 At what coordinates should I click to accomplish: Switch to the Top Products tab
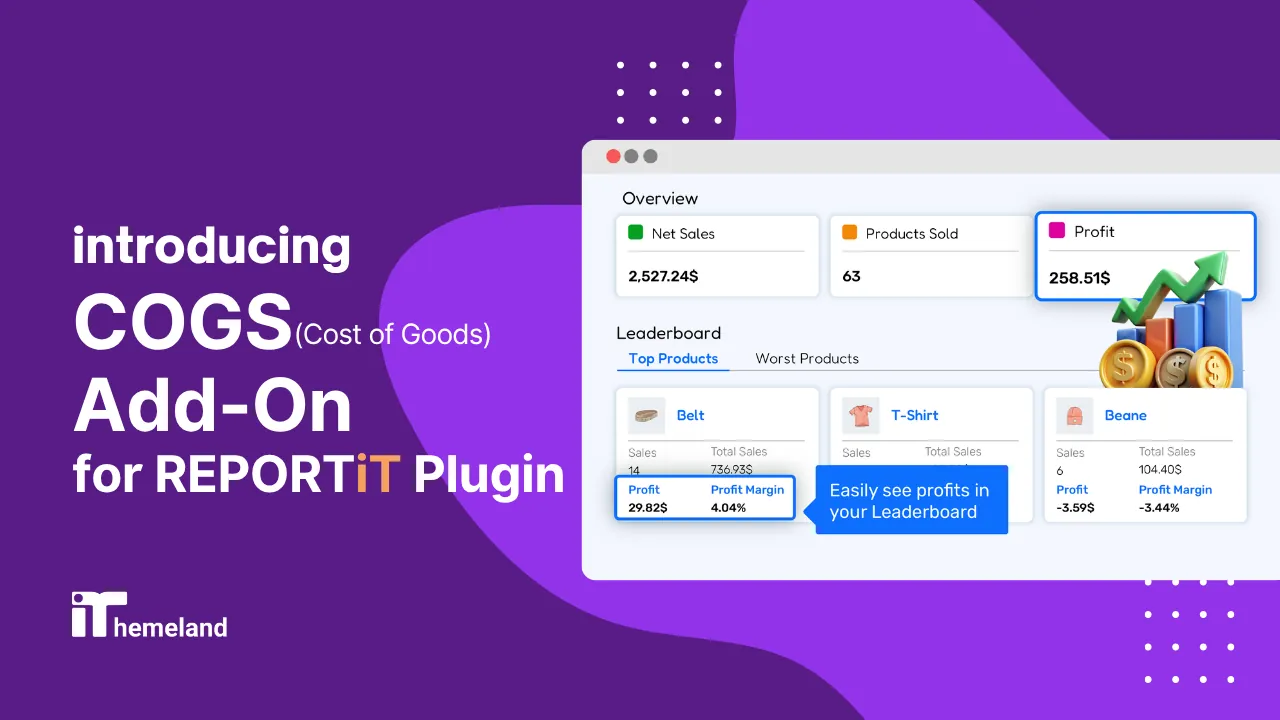[x=673, y=358]
